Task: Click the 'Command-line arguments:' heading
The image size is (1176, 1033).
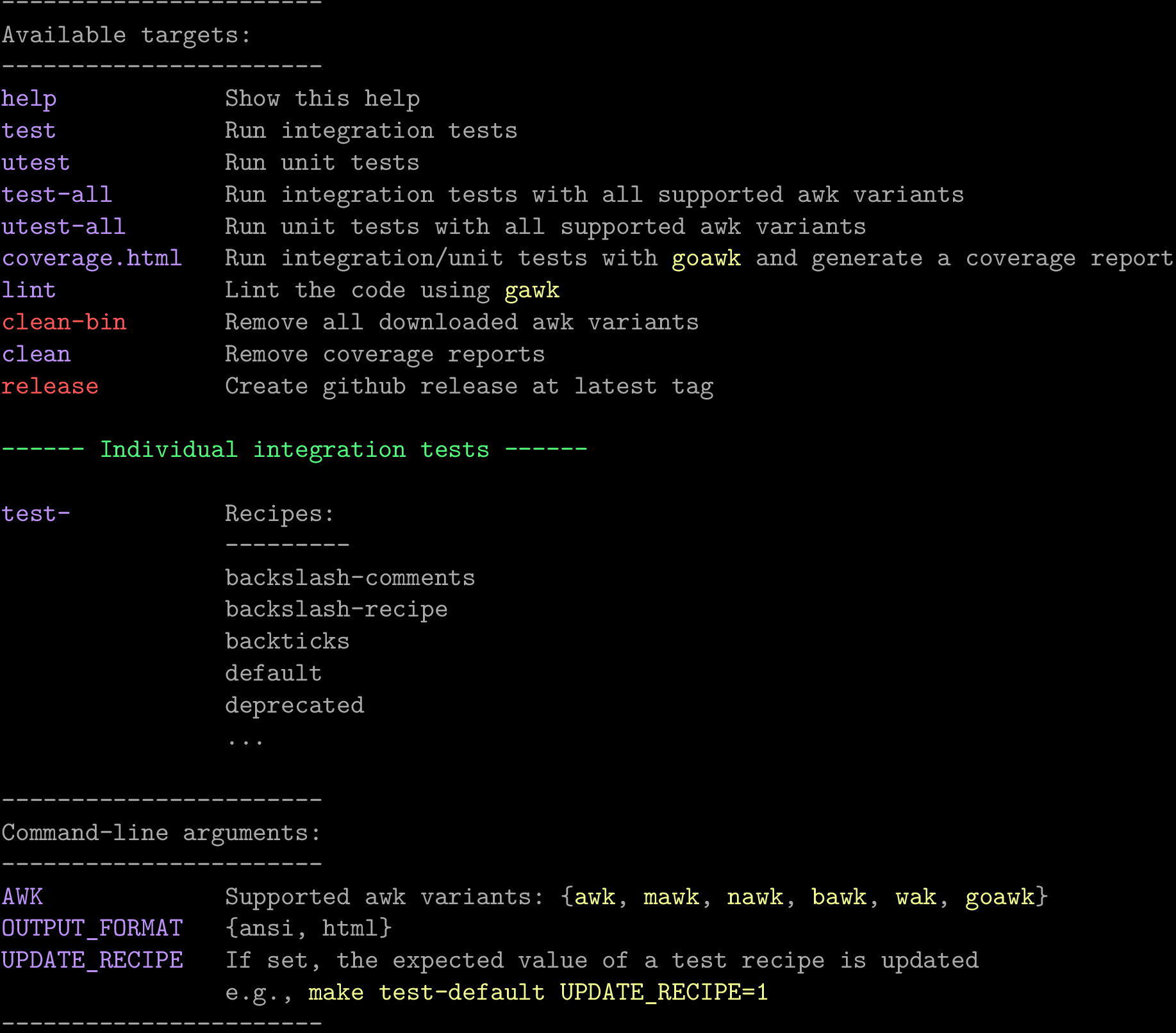Action: click(x=161, y=833)
